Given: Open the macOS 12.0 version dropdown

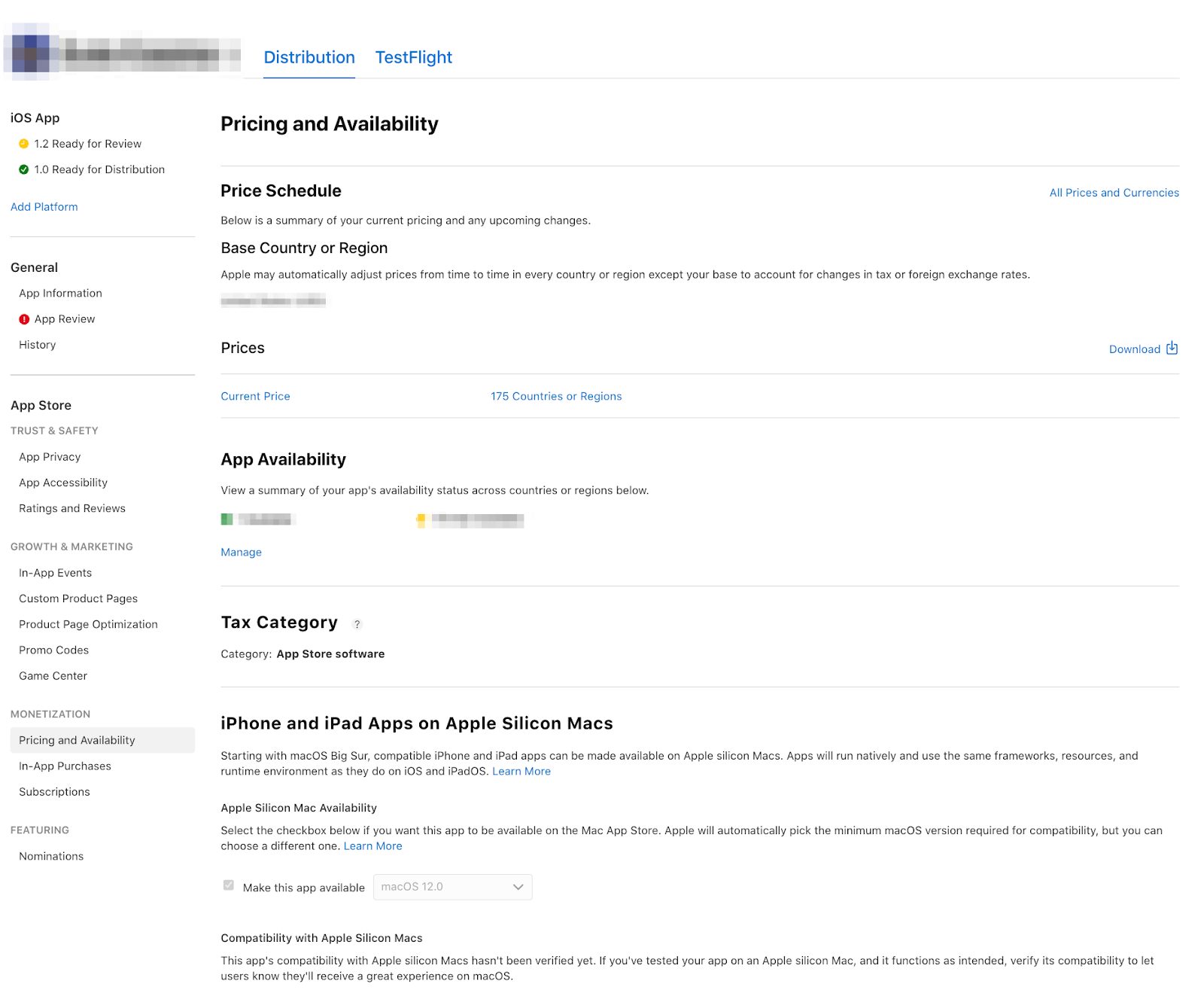Looking at the screenshot, I should point(452,887).
